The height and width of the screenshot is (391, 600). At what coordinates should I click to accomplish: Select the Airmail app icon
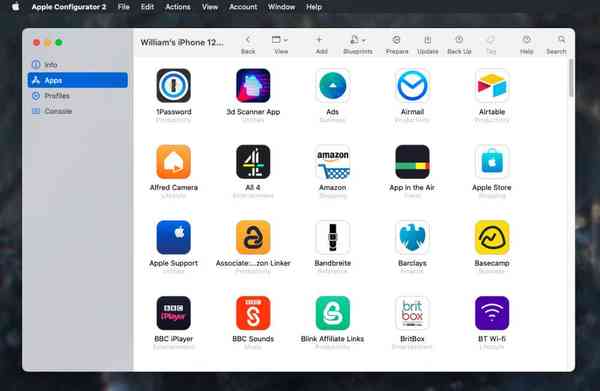point(412,85)
